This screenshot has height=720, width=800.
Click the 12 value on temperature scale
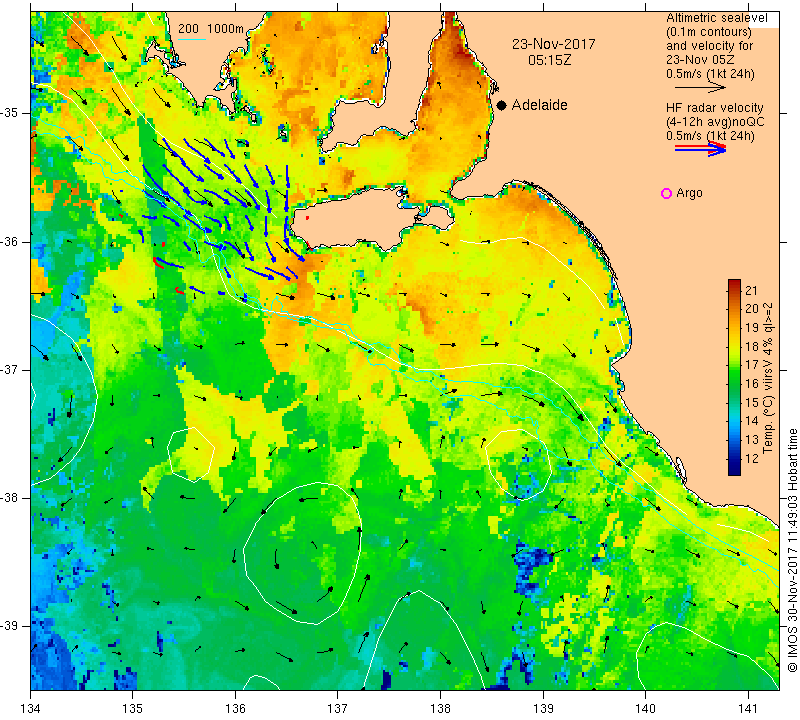pos(752,459)
